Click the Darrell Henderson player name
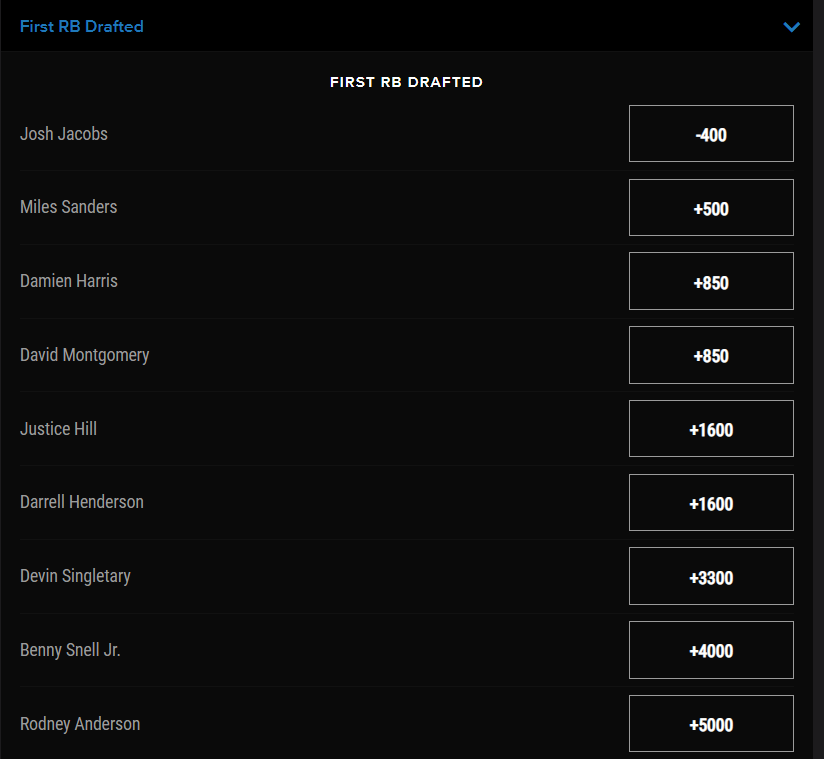This screenshot has width=824, height=759. [81, 502]
